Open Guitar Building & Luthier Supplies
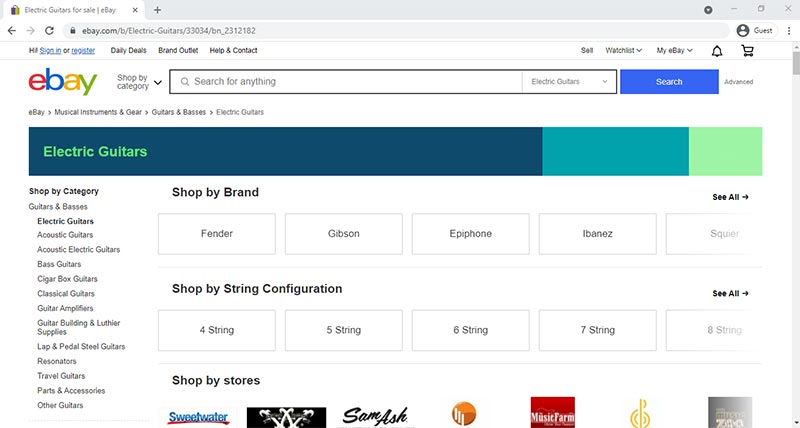Image resolution: width=800 pixels, height=428 pixels. click(x=79, y=328)
